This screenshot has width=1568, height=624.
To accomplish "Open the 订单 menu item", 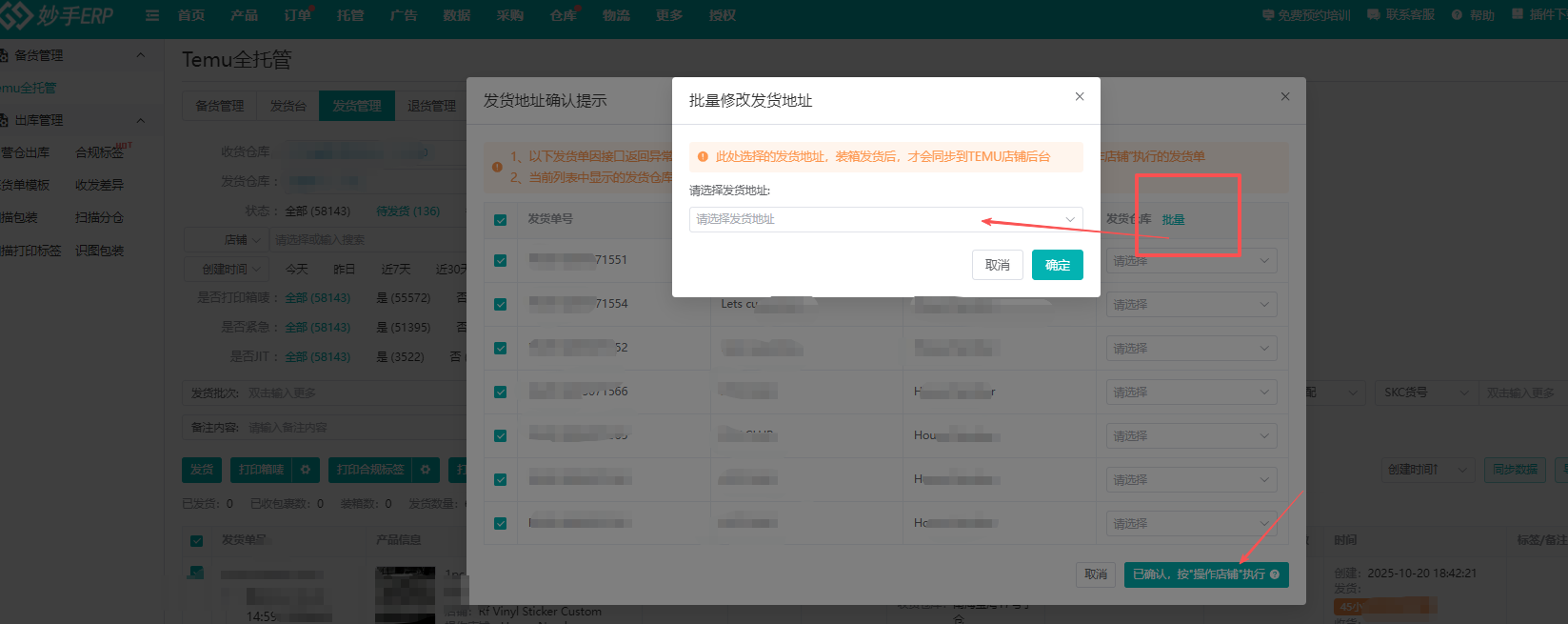I will tap(297, 15).
